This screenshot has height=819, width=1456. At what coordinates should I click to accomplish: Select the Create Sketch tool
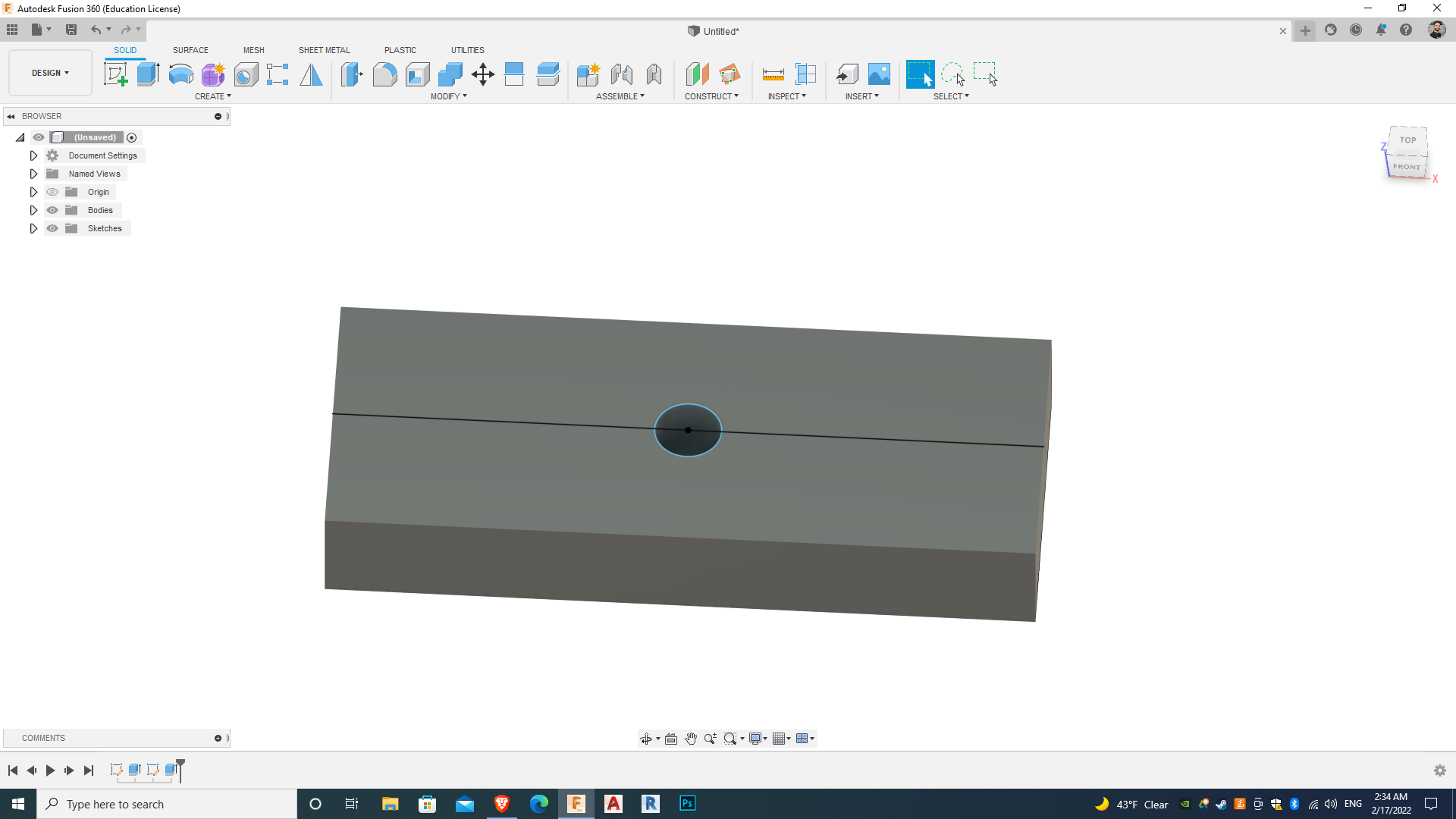pos(115,74)
